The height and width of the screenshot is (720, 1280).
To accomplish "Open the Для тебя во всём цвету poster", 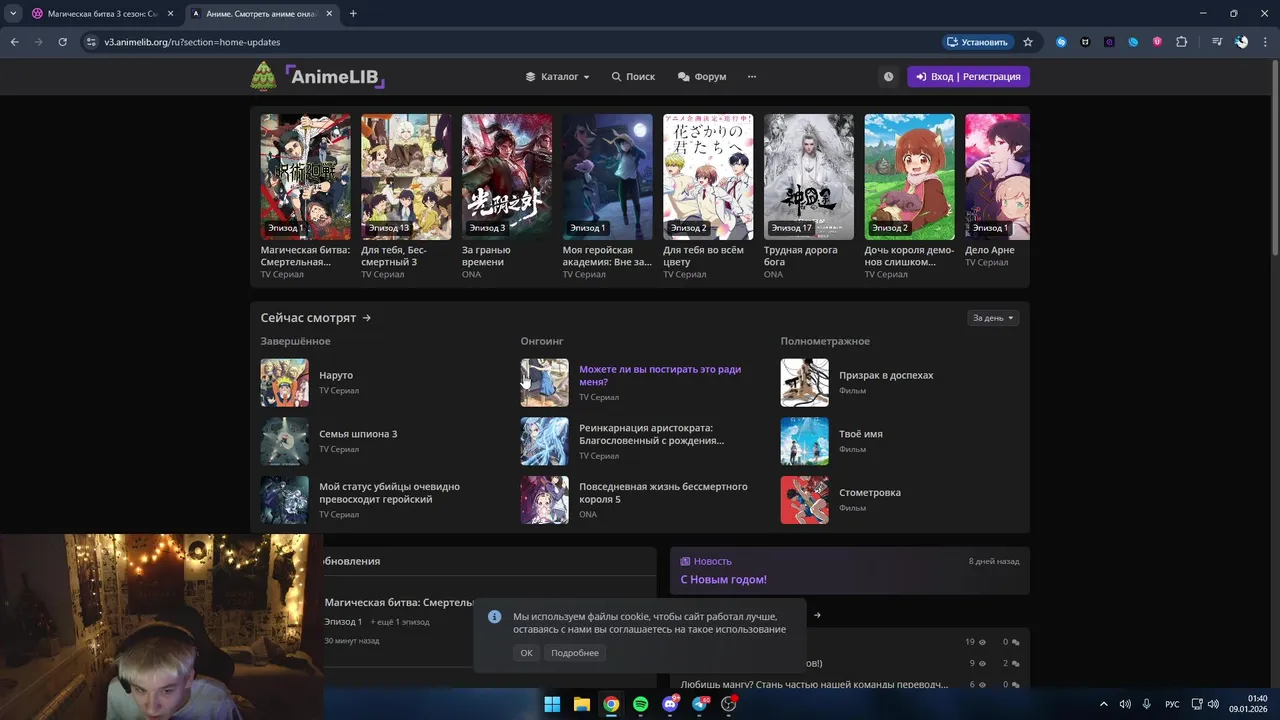I will coord(708,176).
